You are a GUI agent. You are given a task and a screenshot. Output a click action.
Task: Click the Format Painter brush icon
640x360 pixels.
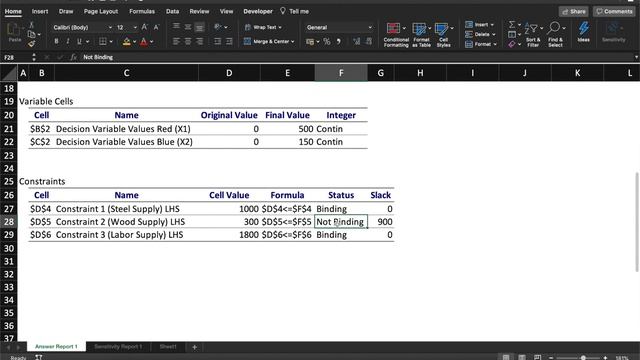point(31,43)
